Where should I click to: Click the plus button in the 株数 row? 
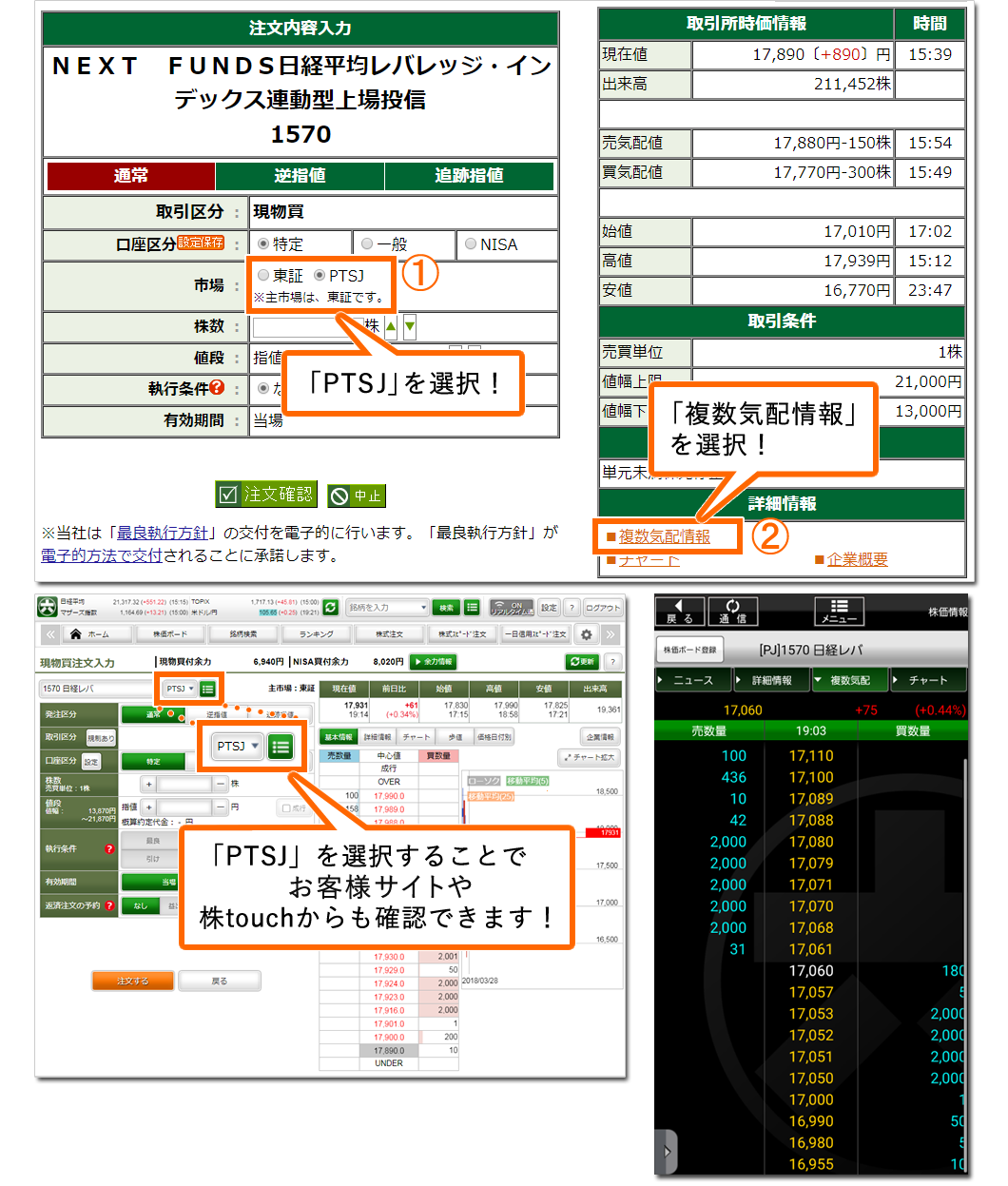[148, 784]
